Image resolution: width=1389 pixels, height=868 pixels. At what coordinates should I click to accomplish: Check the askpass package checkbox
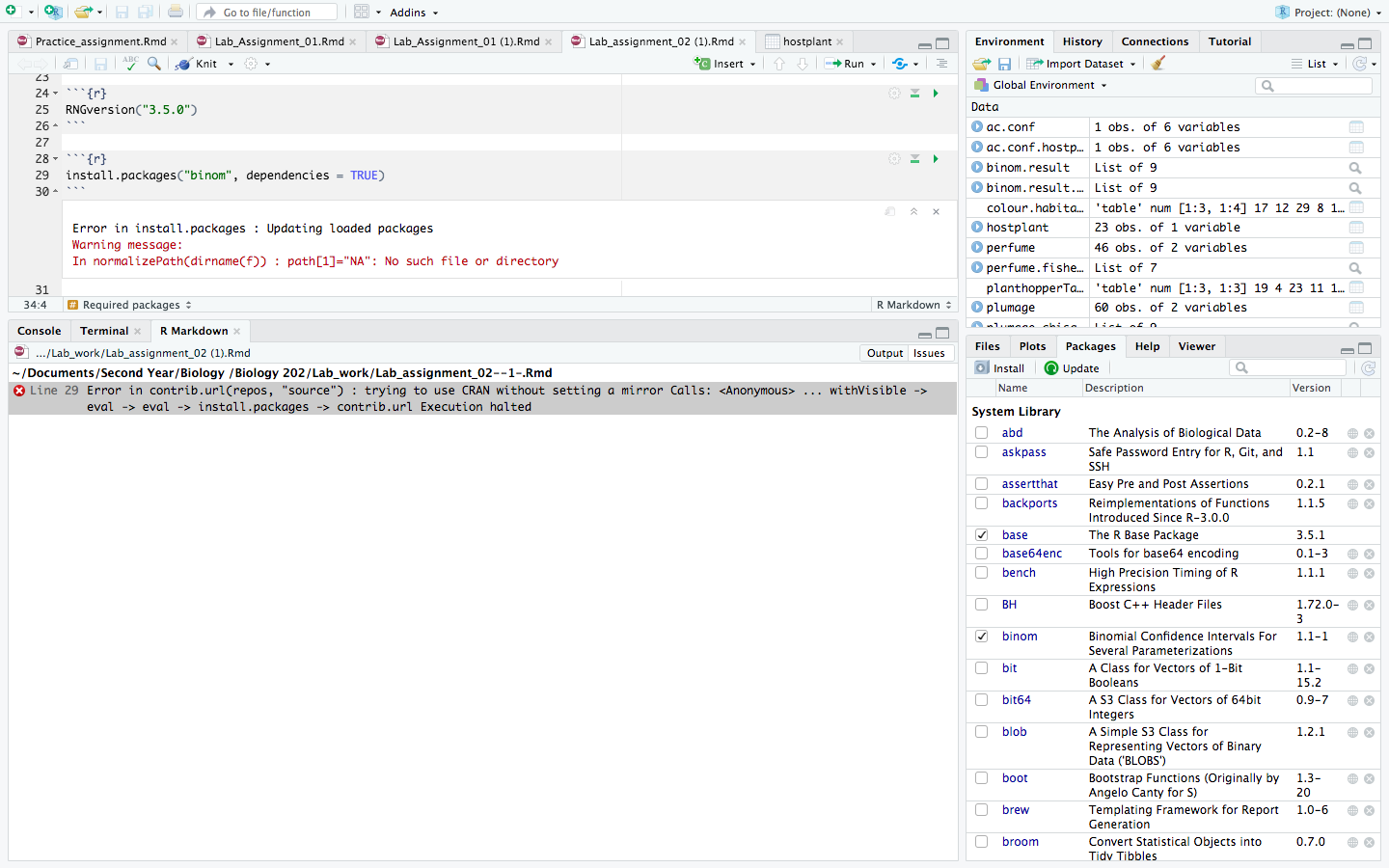coord(981,452)
